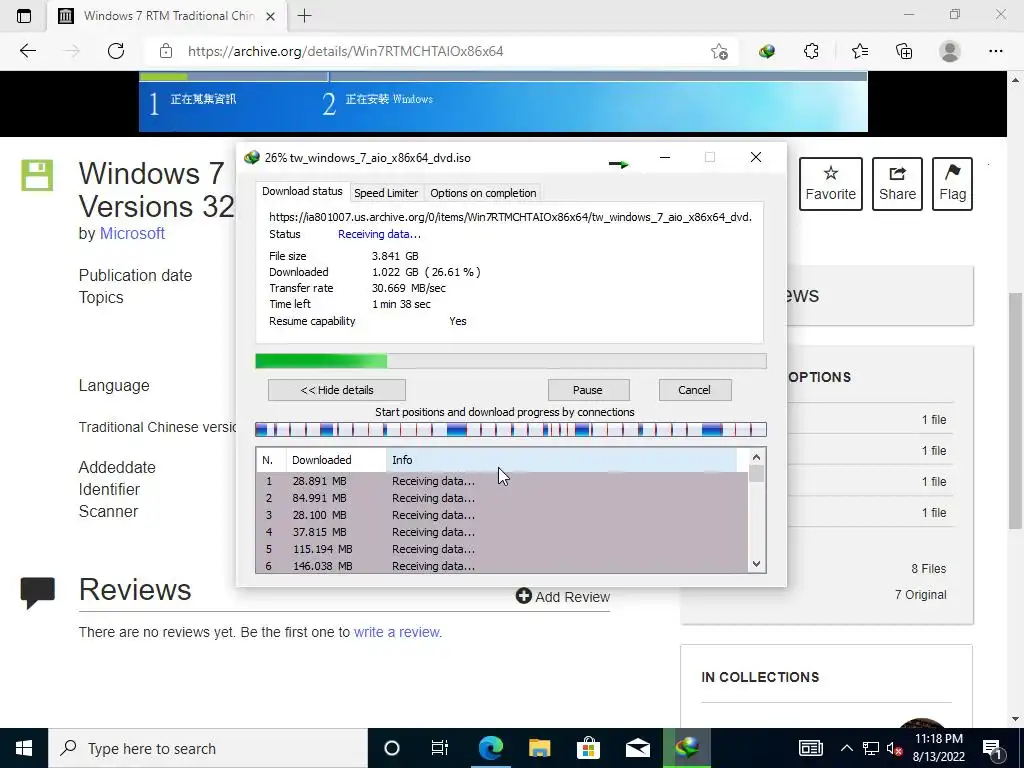The width and height of the screenshot is (1024, 768).
Task: Open the notification center icon
Action: coord(992,749)
